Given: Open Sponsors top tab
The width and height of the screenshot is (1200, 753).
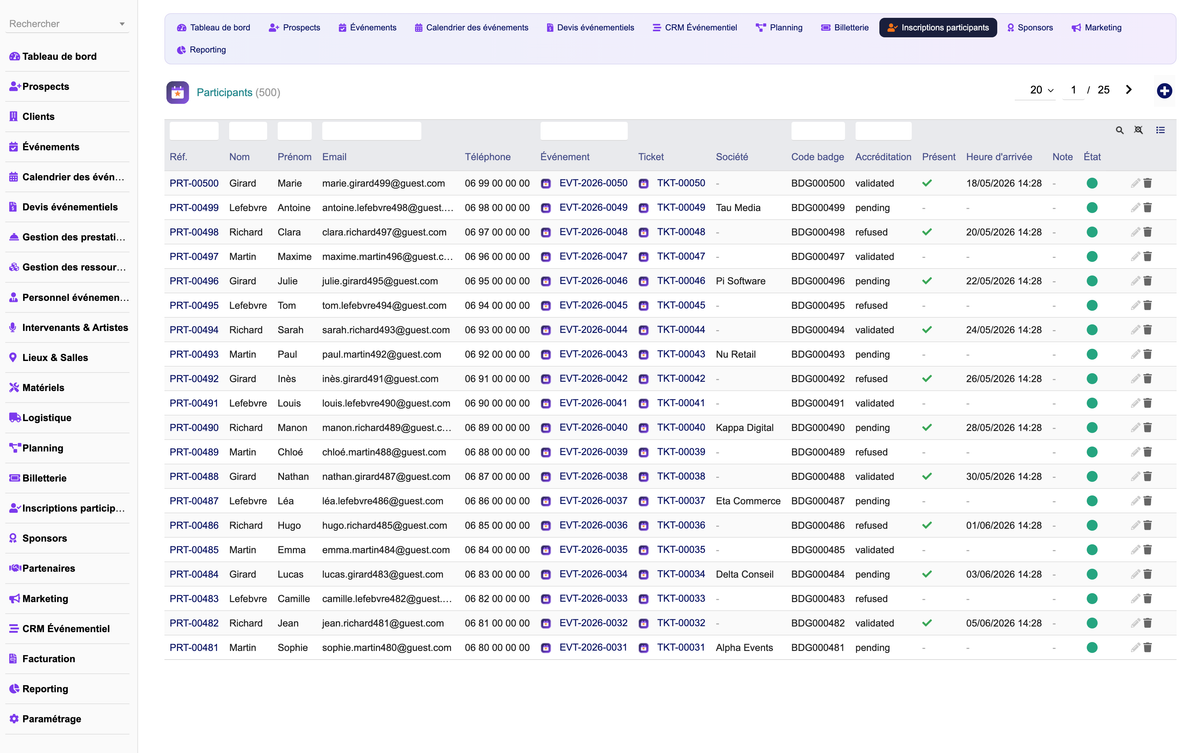Looking at the screenshot, I should 1030,28.
